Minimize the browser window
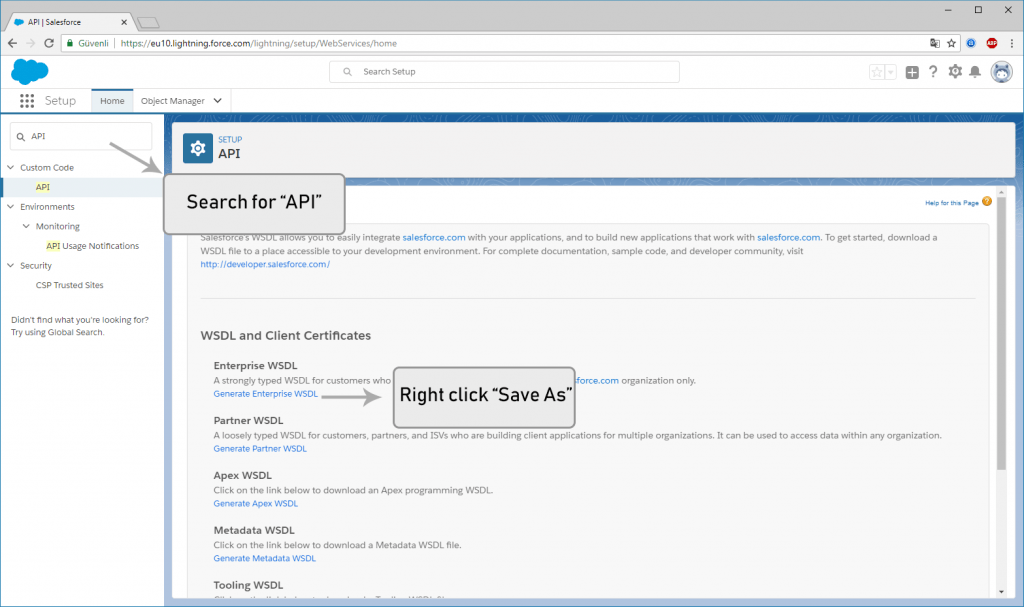Screen dimensions: 1024x607 pos(948,10)
